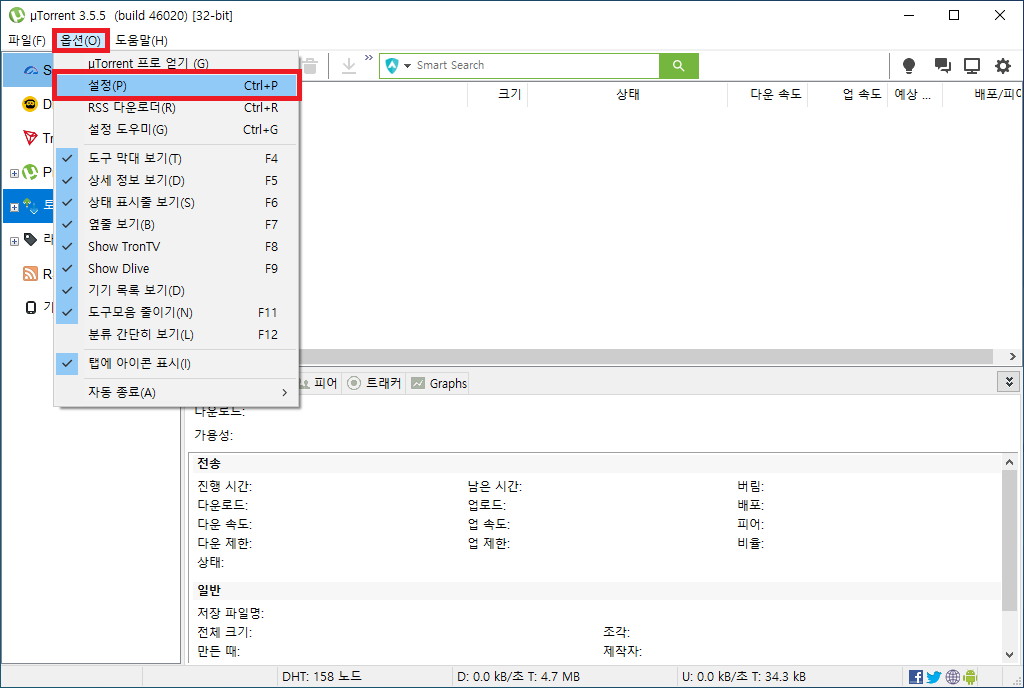Click the Facebook status bar icon
This screenshot has height=688, width=1024.
[x=916, y=677]
